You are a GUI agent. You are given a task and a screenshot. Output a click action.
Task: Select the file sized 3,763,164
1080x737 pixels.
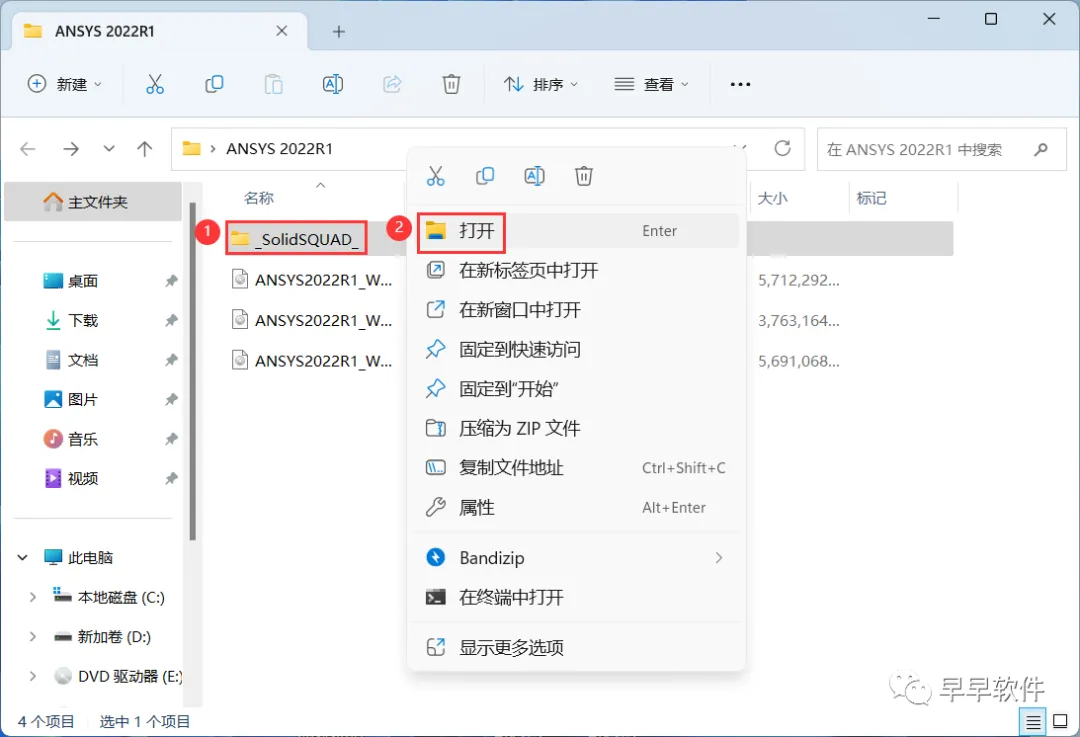point(312,320)
